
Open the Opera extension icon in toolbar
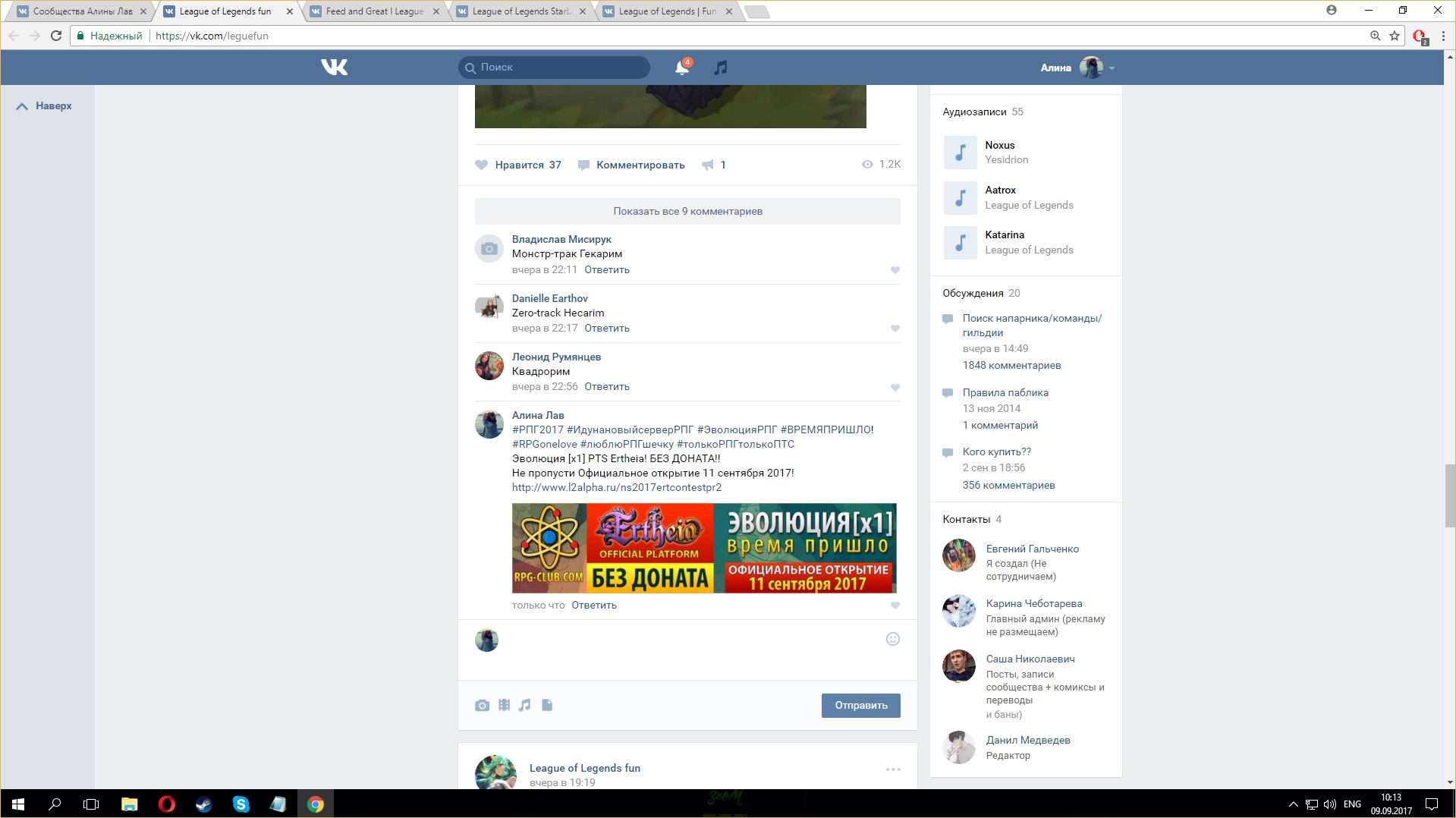(1420, 36)
